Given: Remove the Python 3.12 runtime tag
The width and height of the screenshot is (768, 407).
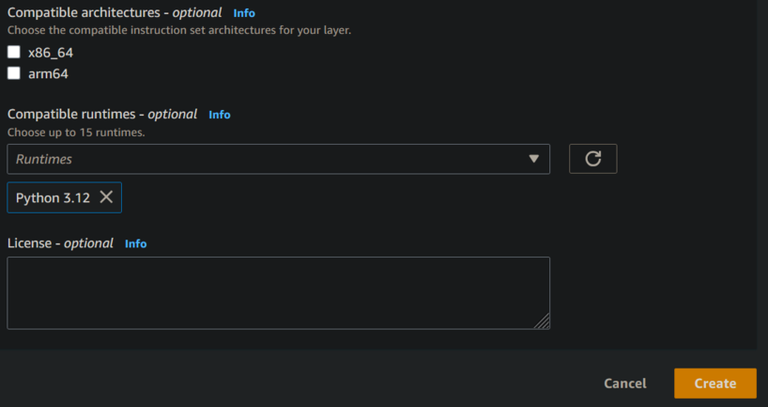Looking at the screenshot, I should click(106, 198).
